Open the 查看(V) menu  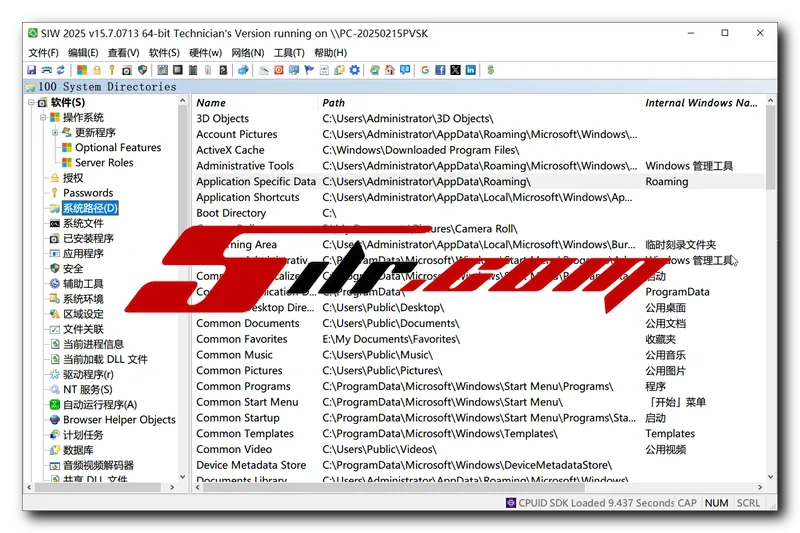123,53
